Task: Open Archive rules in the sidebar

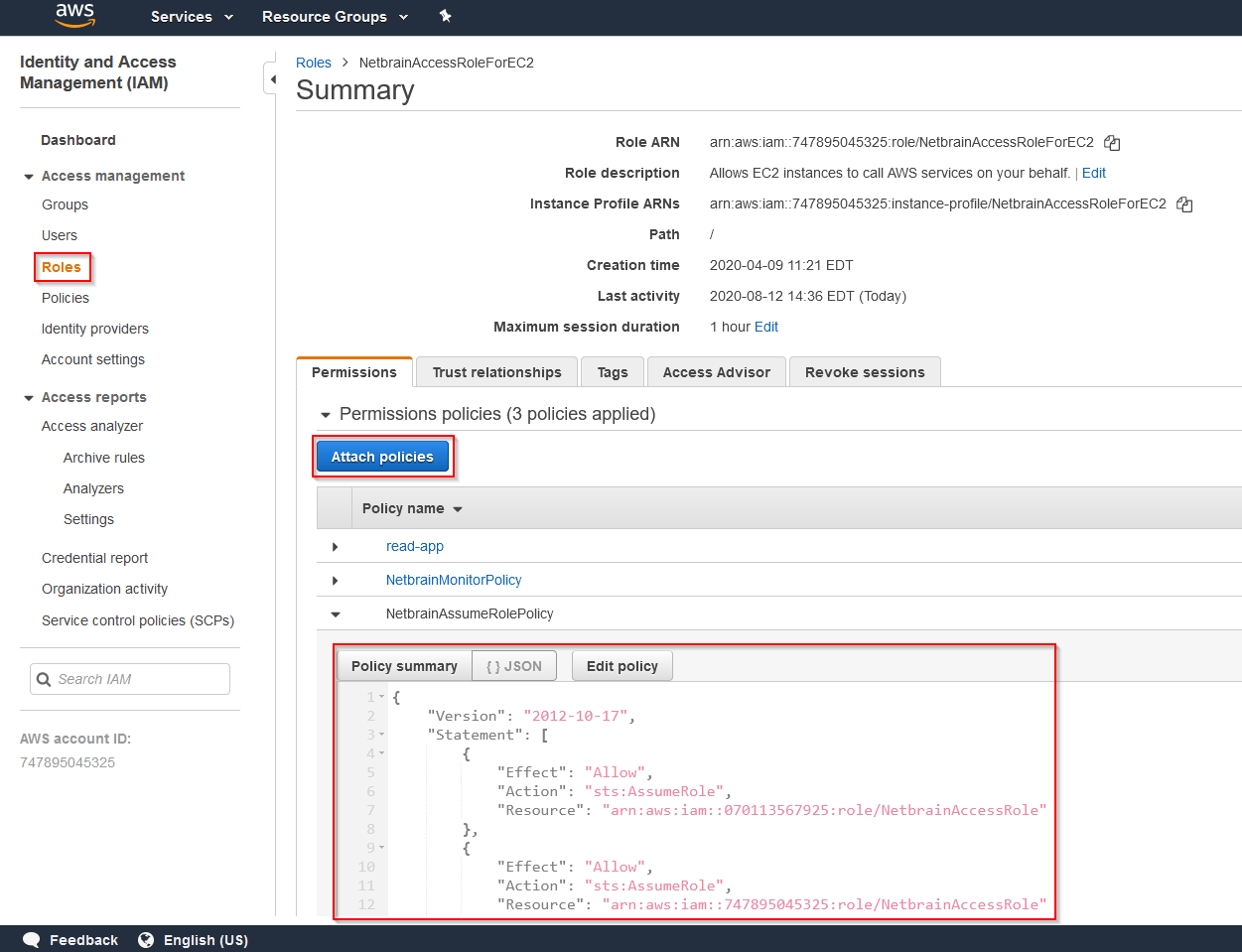Action: click(104, 458)
